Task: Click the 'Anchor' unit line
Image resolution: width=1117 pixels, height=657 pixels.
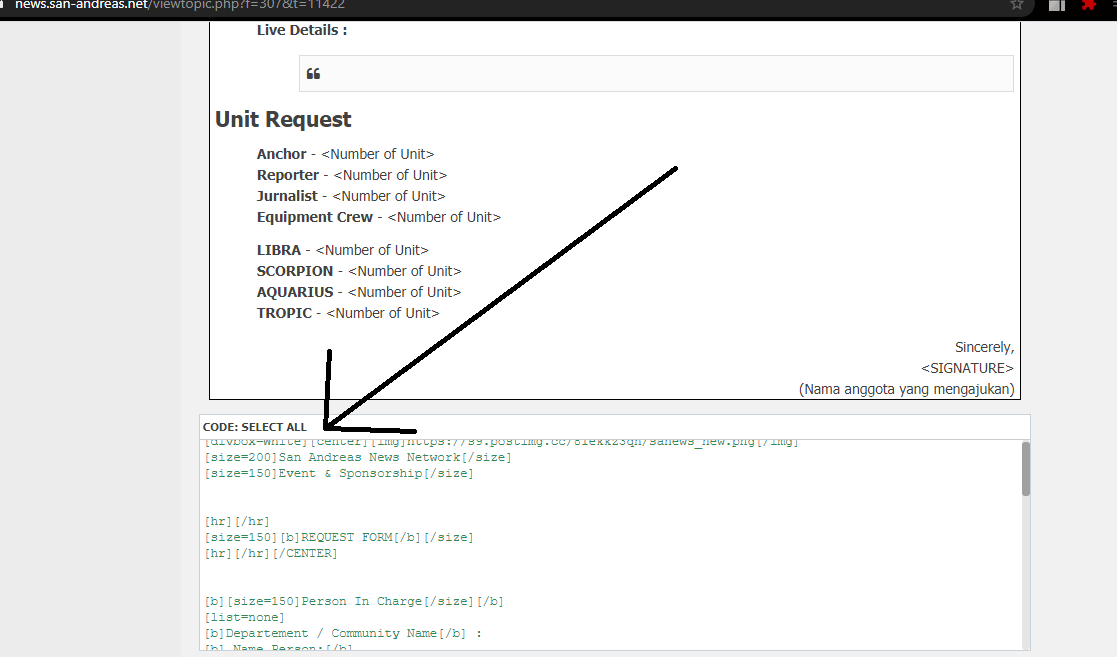Action: [x=346, y=154]
